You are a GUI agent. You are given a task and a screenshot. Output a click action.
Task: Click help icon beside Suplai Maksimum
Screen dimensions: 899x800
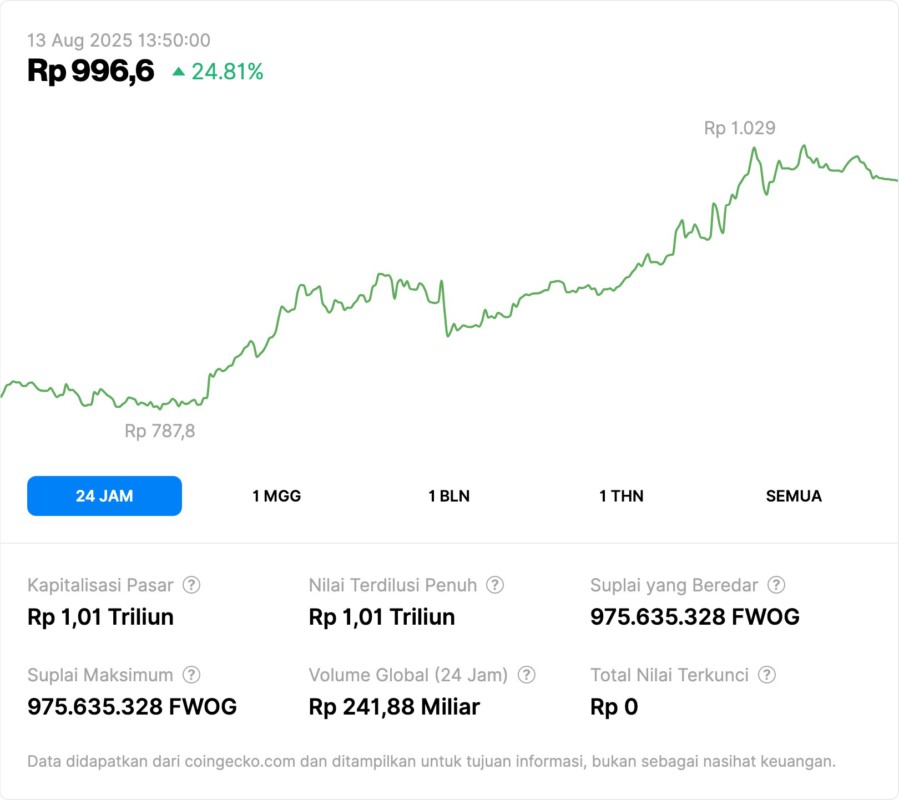coord(192,675)
